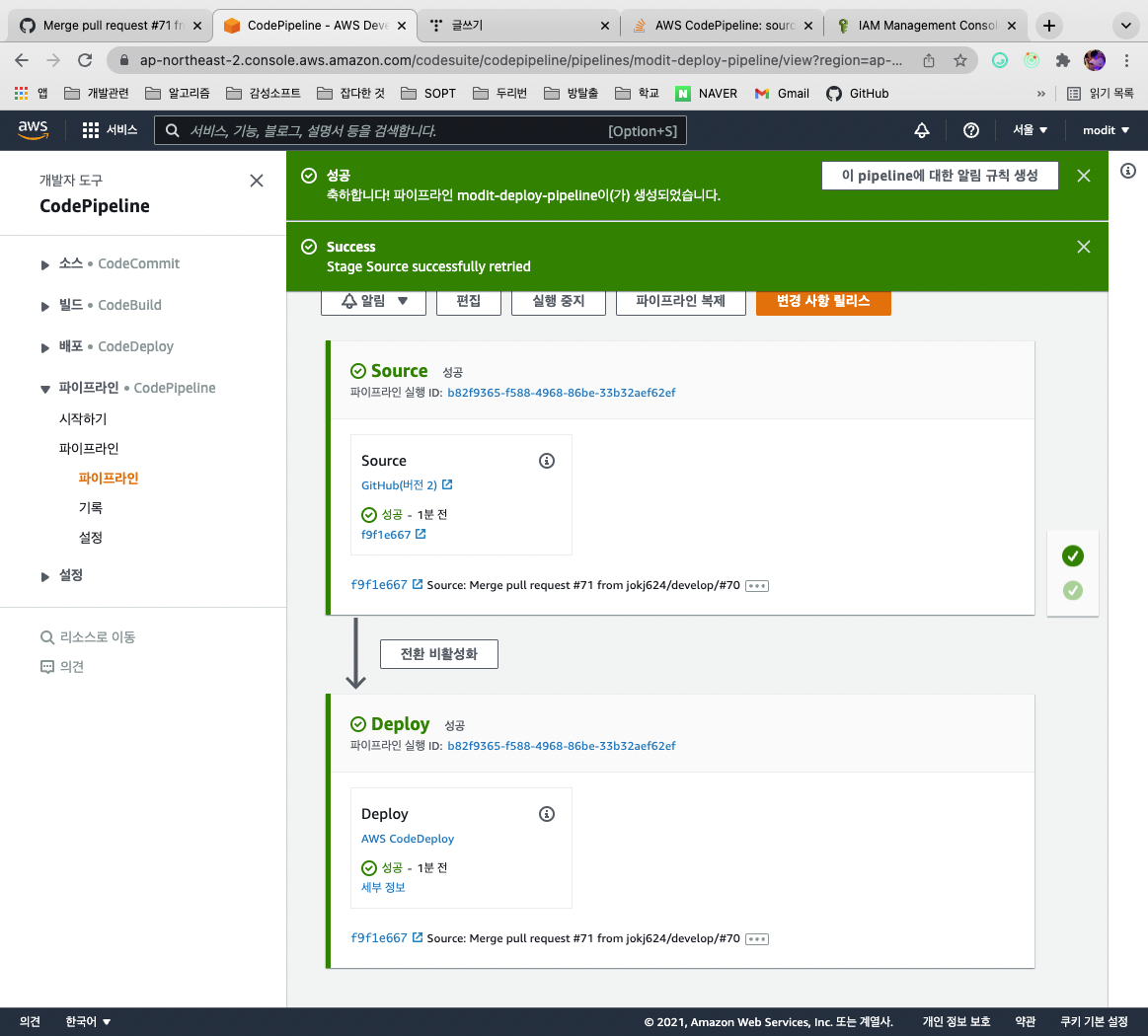Share this page from the address bar

(928, 61)
